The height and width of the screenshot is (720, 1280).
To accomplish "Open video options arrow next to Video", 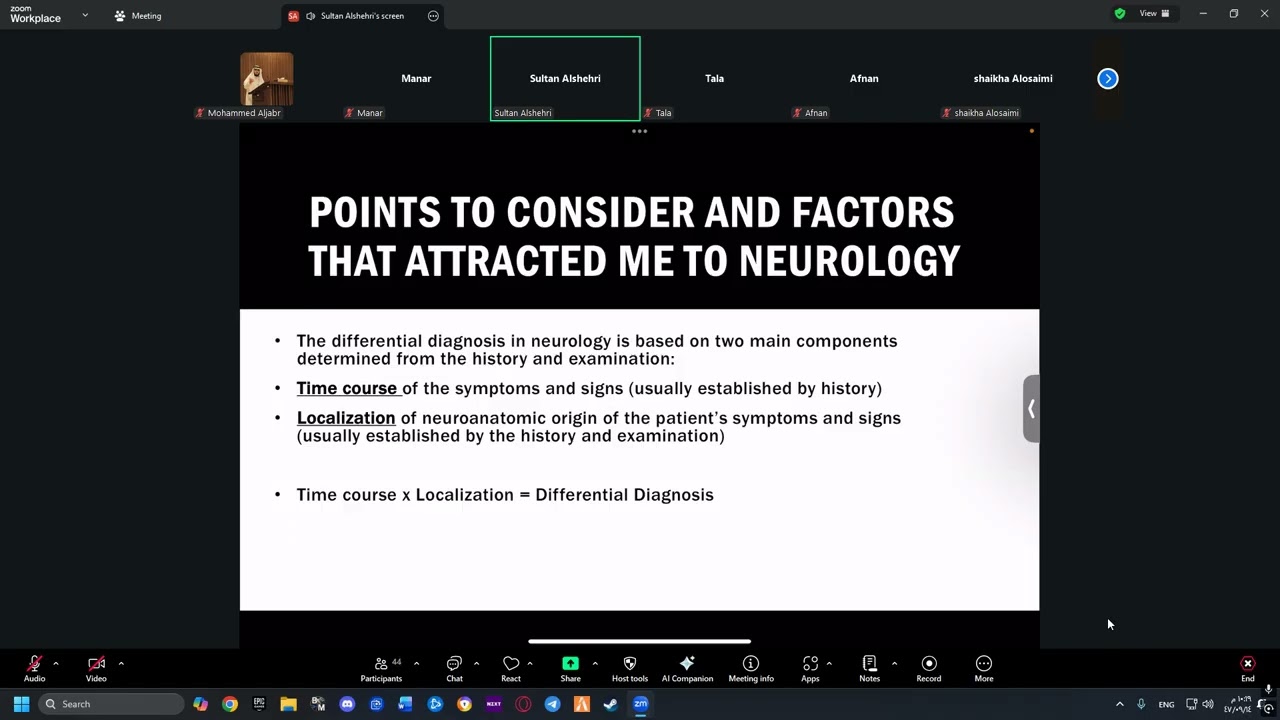I will [x=121, y=663].
